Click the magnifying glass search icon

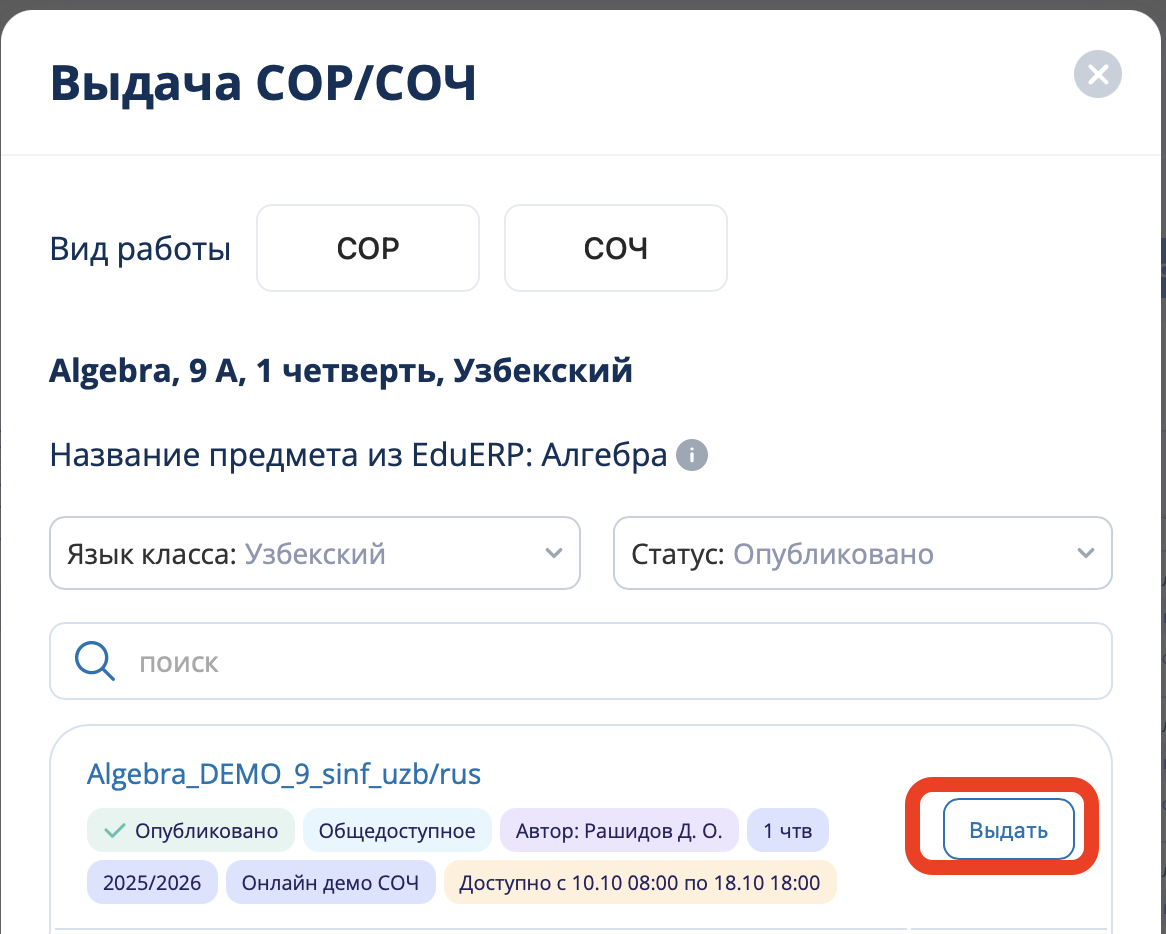click(95, 662)
